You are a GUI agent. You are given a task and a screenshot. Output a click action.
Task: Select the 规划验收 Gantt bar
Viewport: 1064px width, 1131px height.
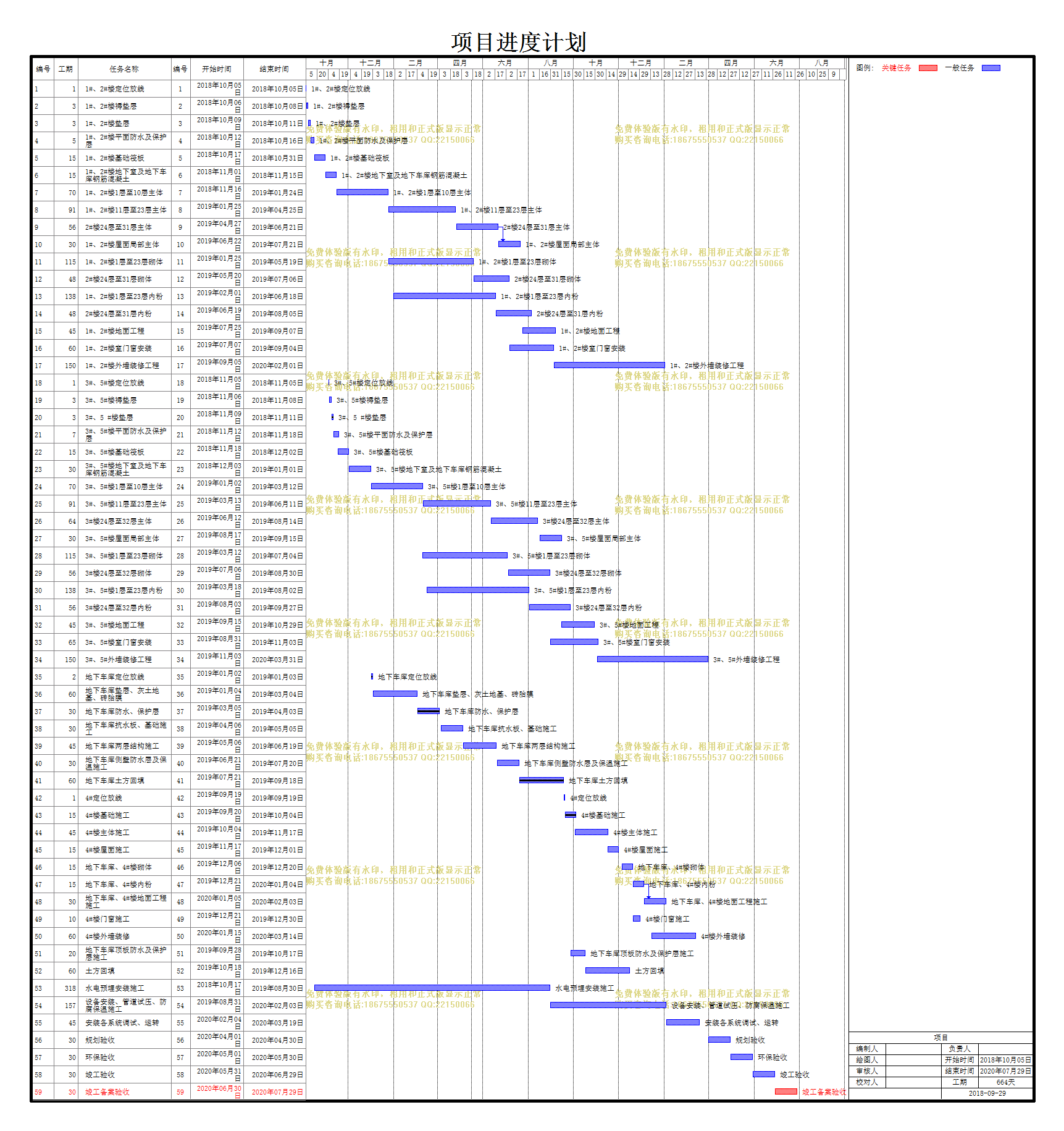(719, 1040)
